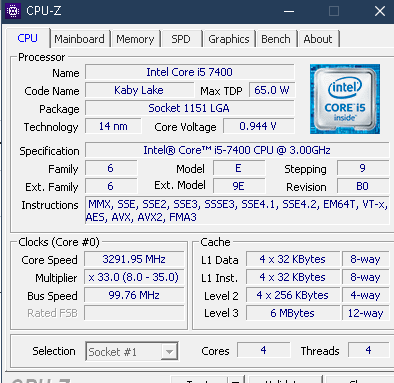Click the Level 3 size 6 MBytes
The height and width of the screenshot is (383, 394).
[293, 313]
